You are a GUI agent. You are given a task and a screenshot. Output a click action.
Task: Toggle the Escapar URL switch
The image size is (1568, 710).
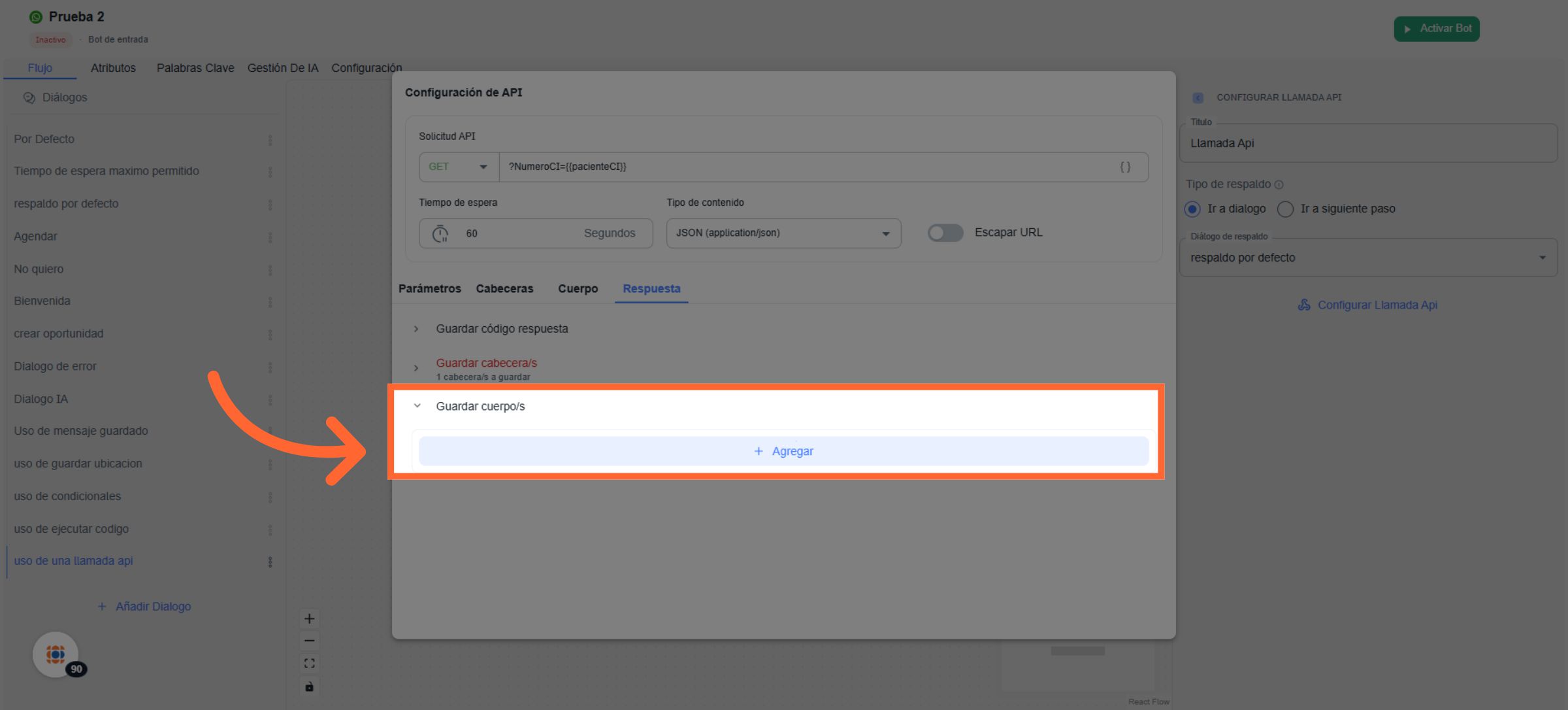pos(945,233)
